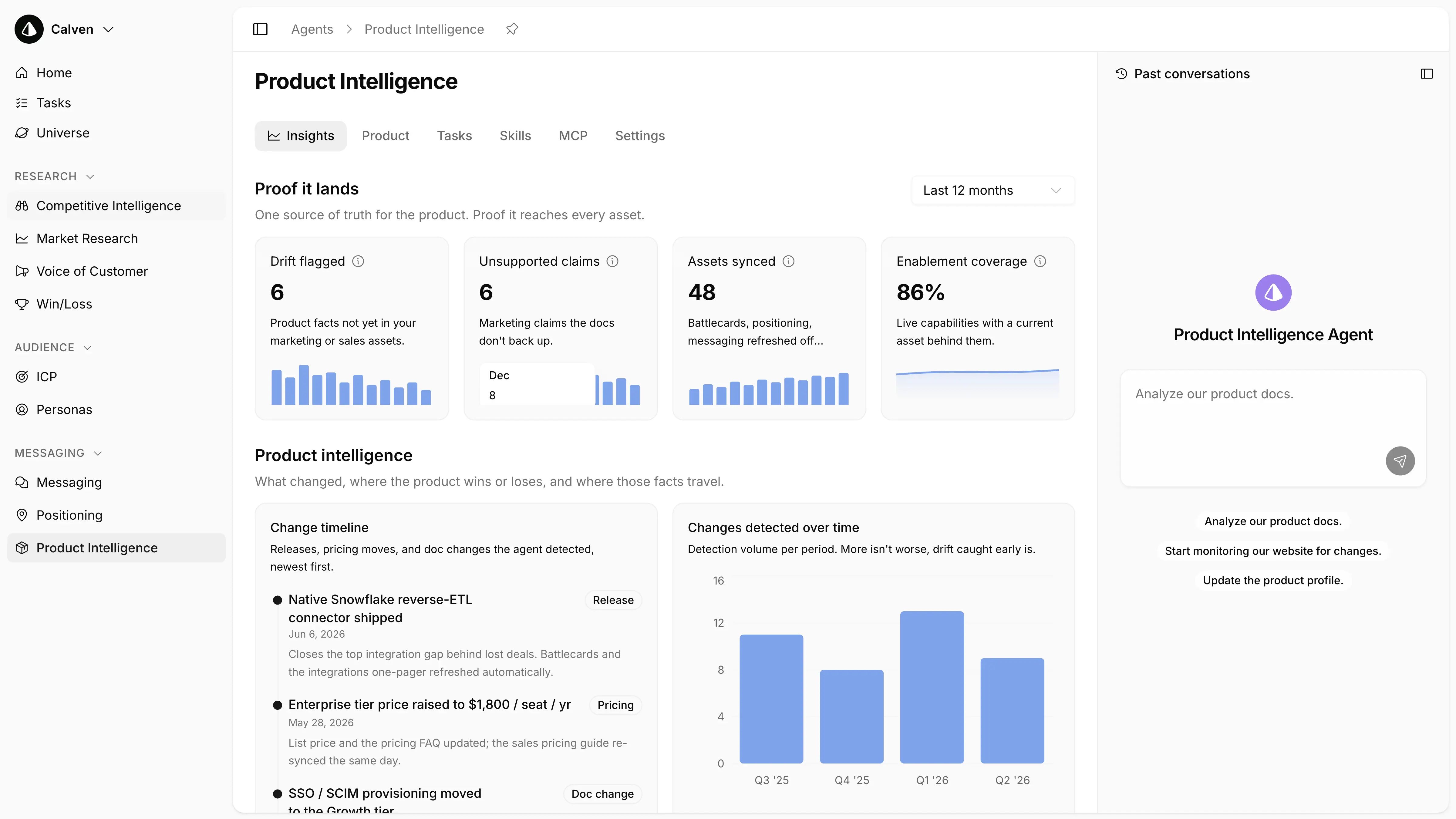This screenshot has height=819, width=1456.
Task: Click the Enterprise tier price timeline dot
Action: pos(278,705)
